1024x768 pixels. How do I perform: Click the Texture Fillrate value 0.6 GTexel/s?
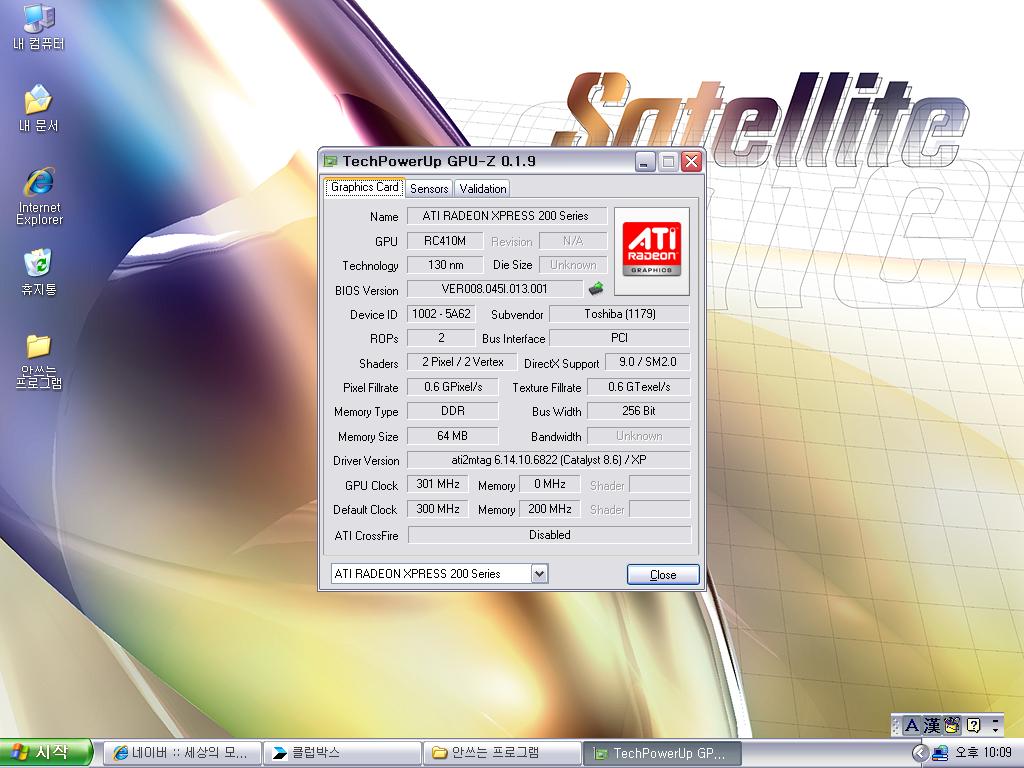639,387
